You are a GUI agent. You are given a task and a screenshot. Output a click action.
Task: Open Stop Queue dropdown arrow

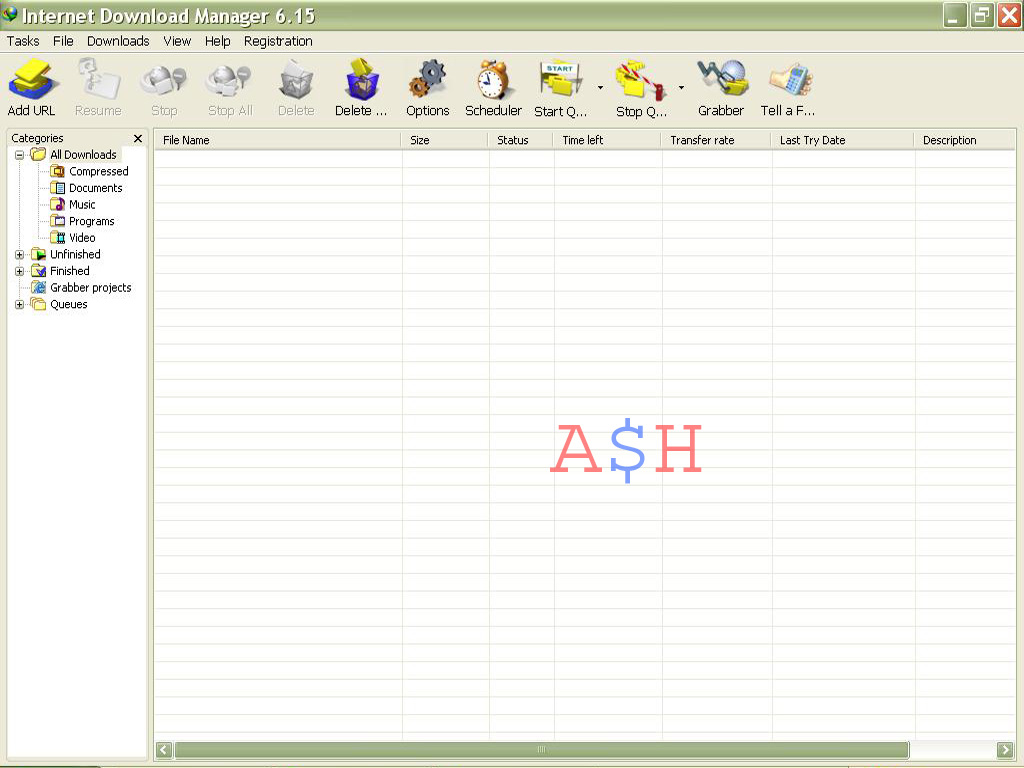click(681, 87)
